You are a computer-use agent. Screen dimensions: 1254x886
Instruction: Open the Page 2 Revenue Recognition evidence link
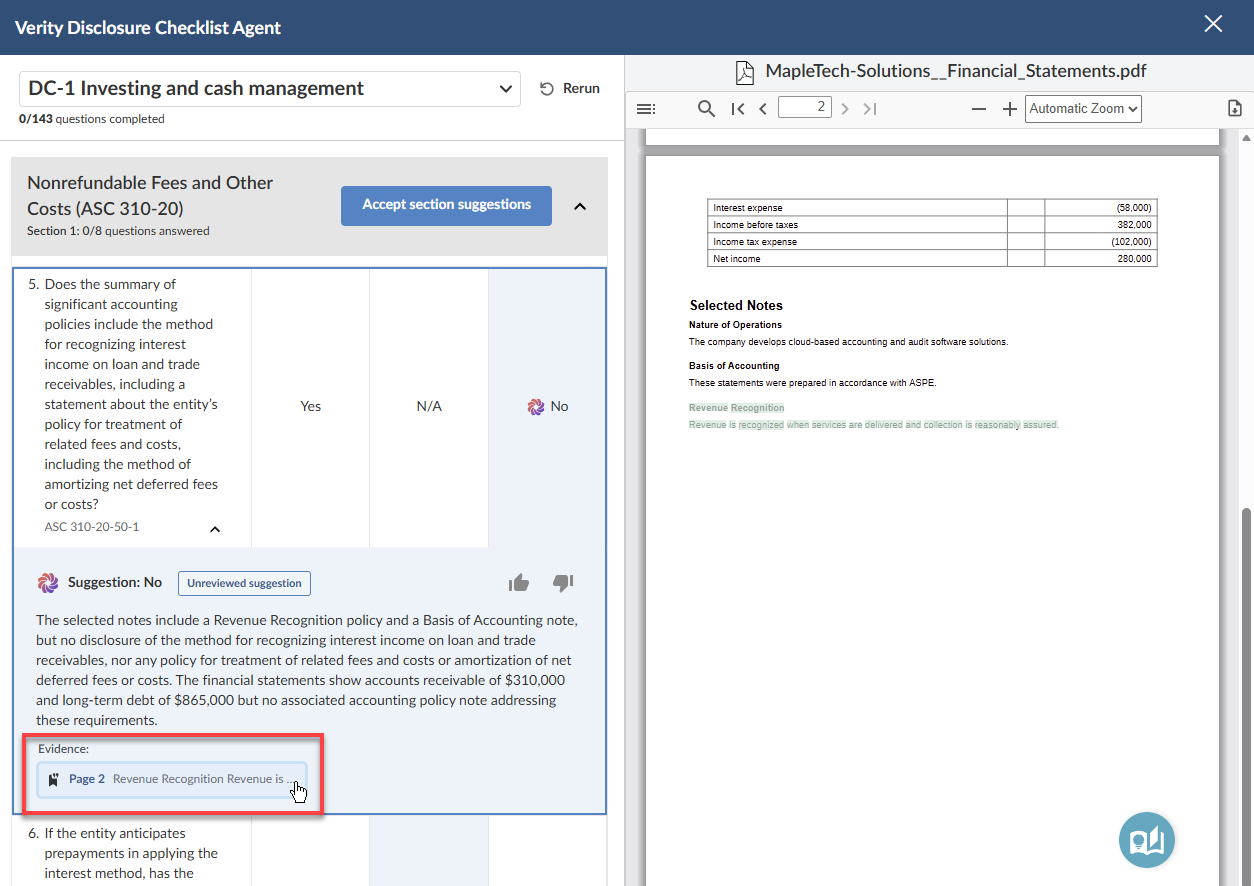(x=172, y=779)
